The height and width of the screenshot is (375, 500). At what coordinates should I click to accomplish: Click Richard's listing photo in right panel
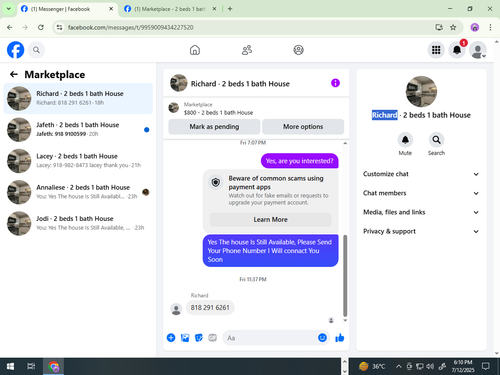[421, 91]
